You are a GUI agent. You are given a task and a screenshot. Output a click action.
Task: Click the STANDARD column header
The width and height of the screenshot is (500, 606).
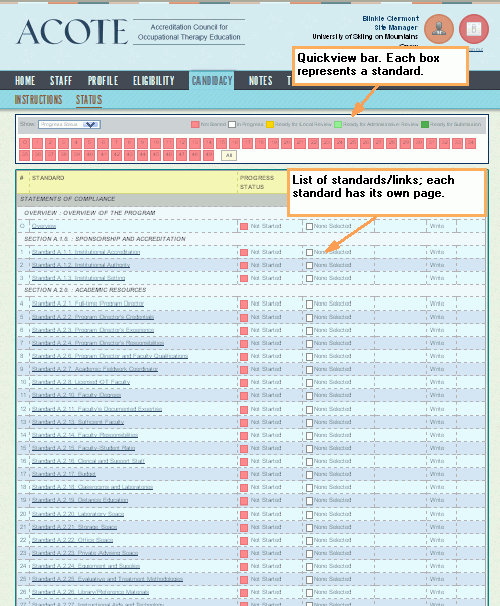pos(48,178)
